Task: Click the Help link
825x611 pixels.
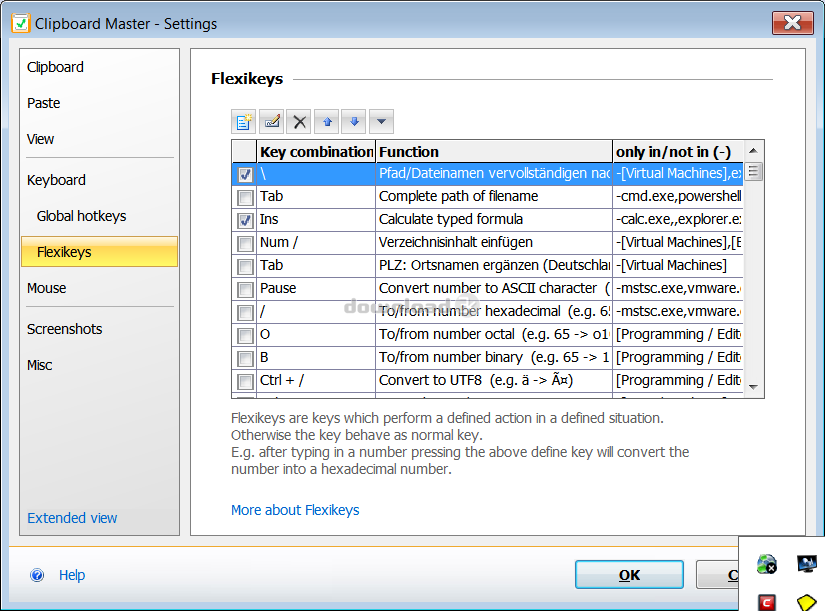Action: (72, 575)
